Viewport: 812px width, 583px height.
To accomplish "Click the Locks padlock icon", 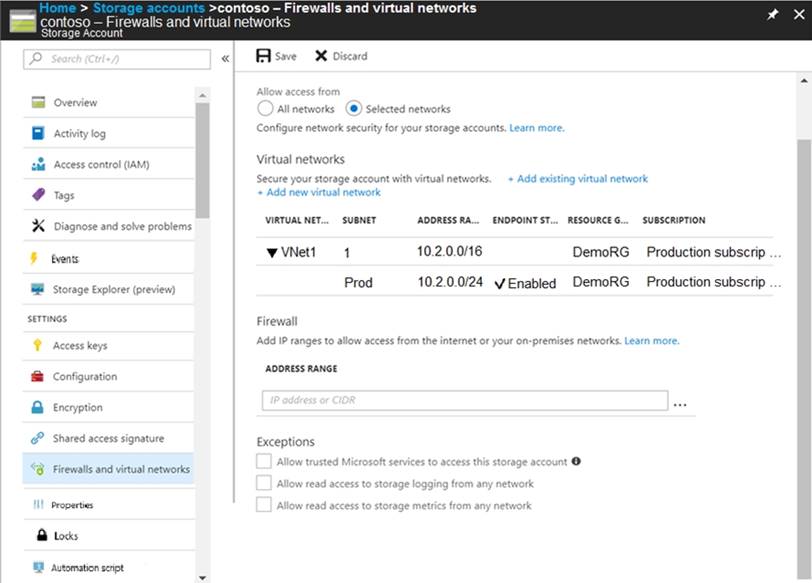I will (42, 535).
